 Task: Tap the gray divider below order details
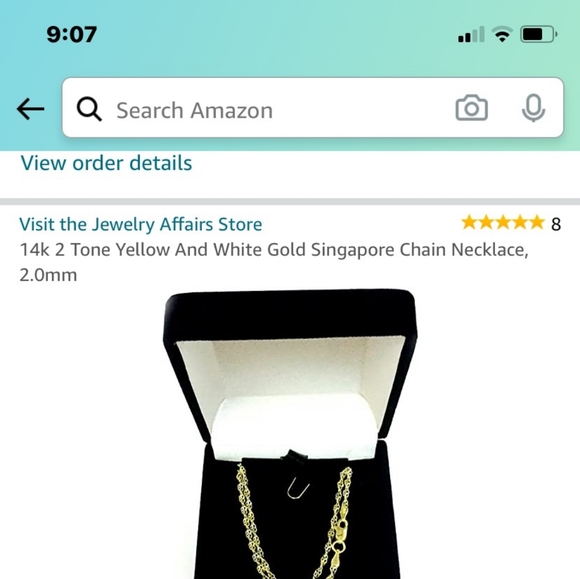[290, 202]
